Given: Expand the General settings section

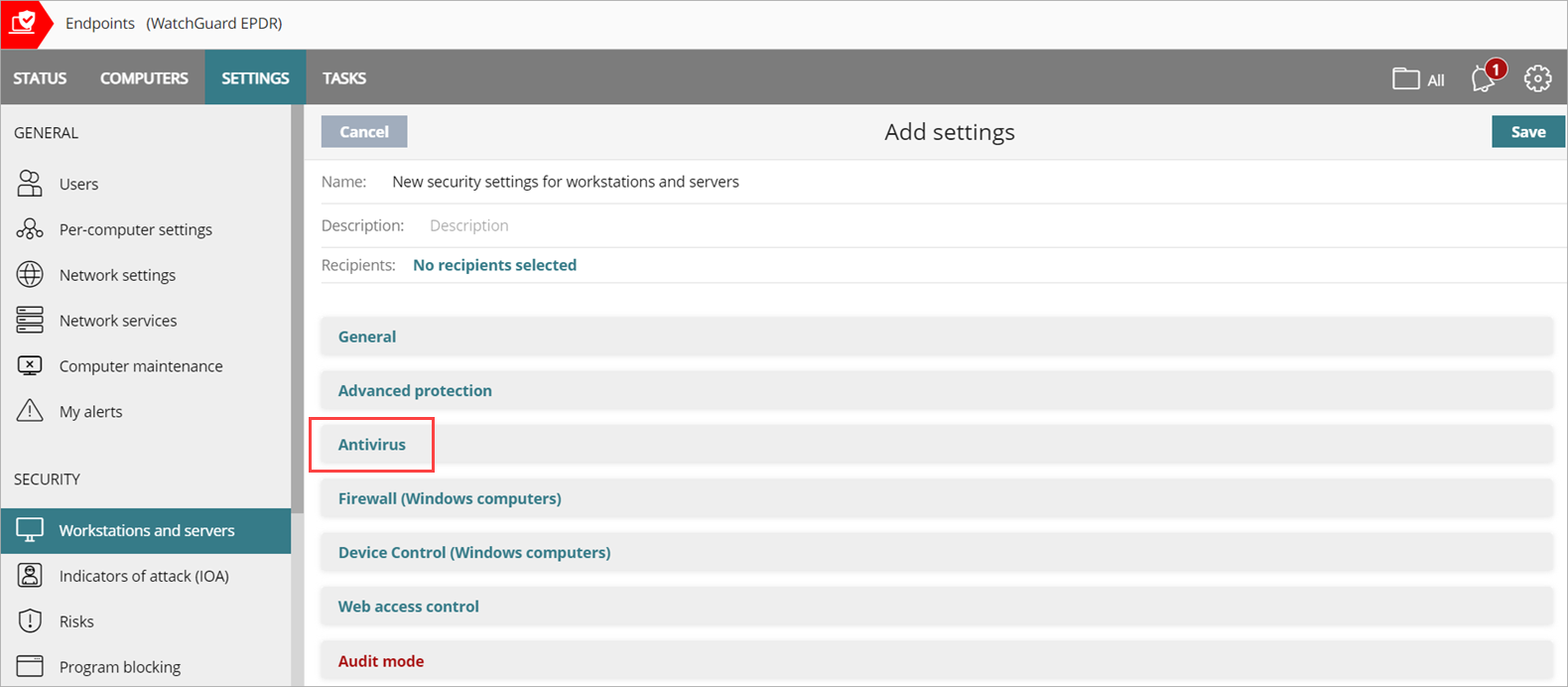Looking at the screenshot, I should click(367, 337).
